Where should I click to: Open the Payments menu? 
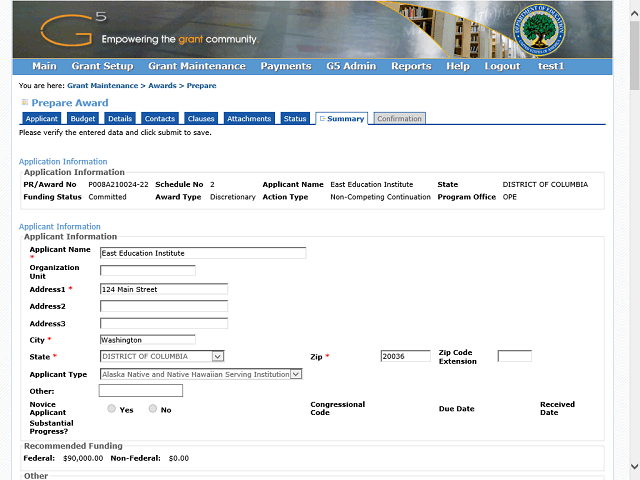[285, 66]
